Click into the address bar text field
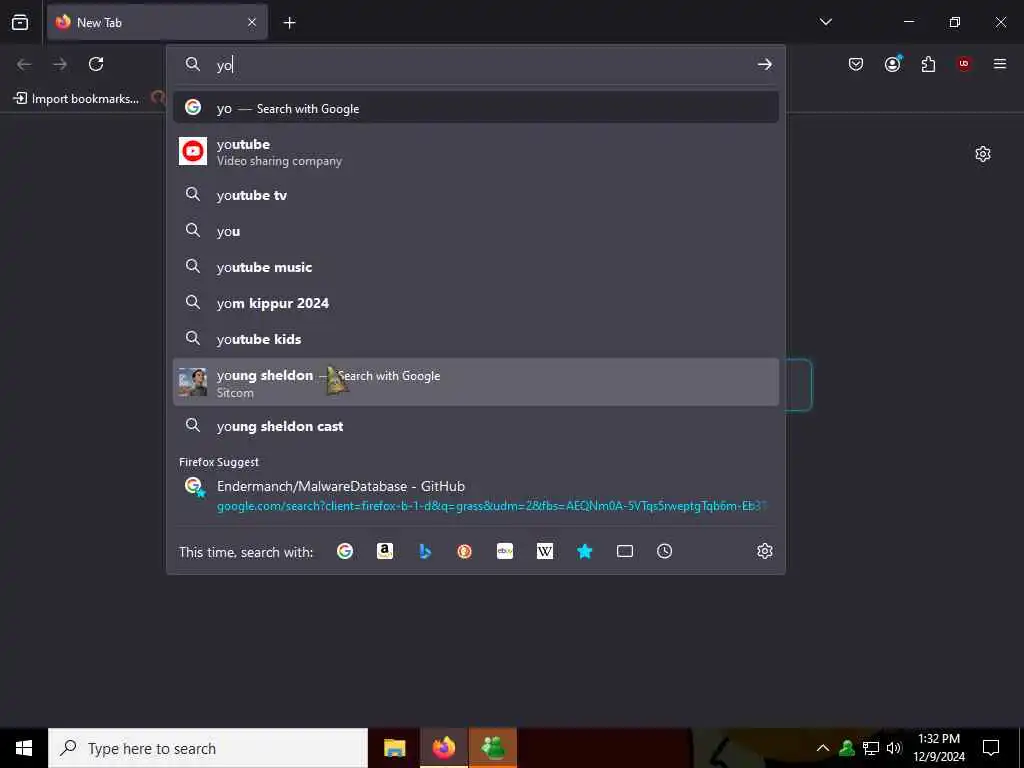 point(483,65)
